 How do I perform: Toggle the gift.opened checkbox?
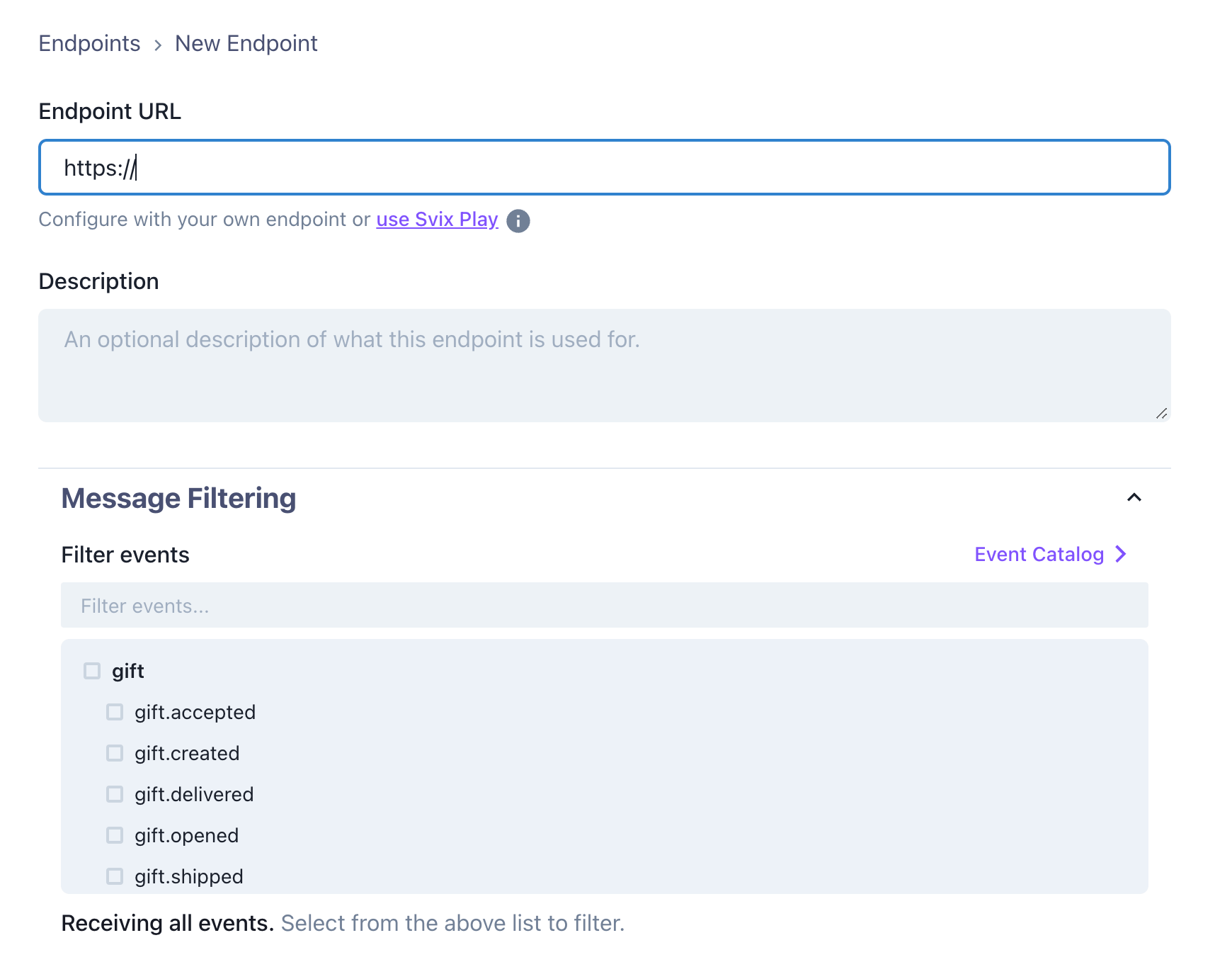[x=115, y=835]
